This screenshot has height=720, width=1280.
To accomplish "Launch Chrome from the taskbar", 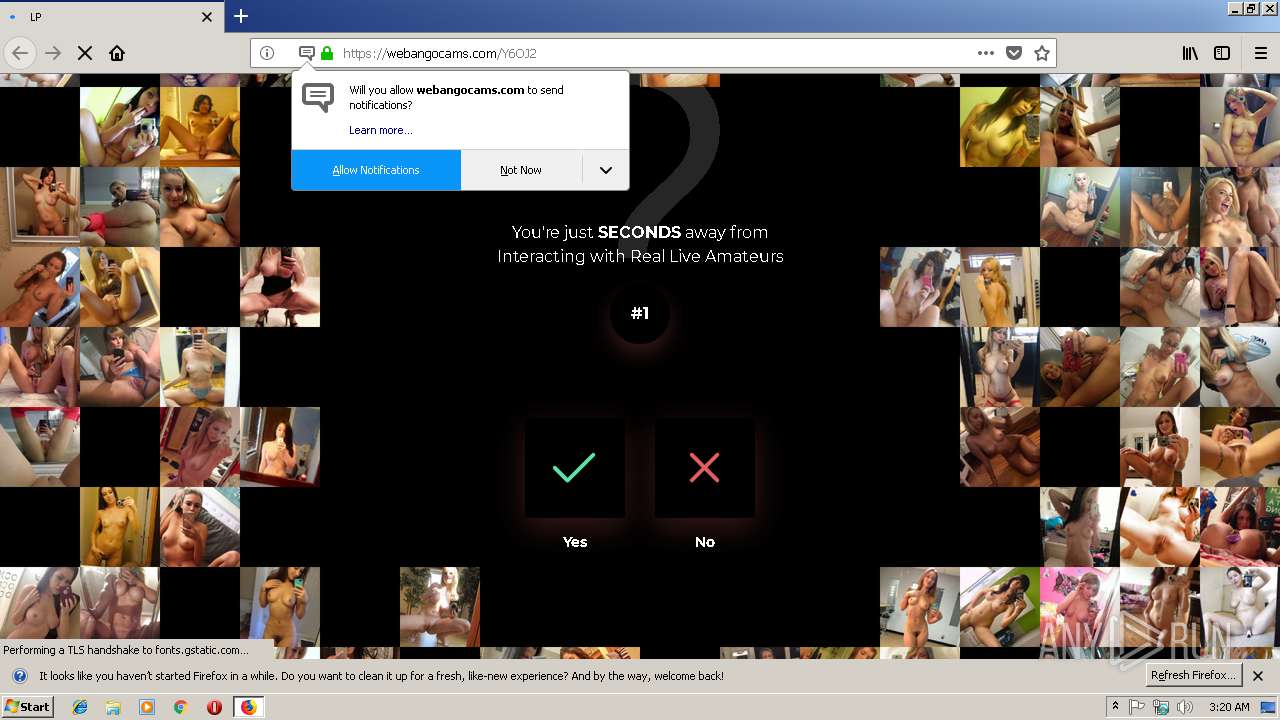I will [x=181, y=707].
